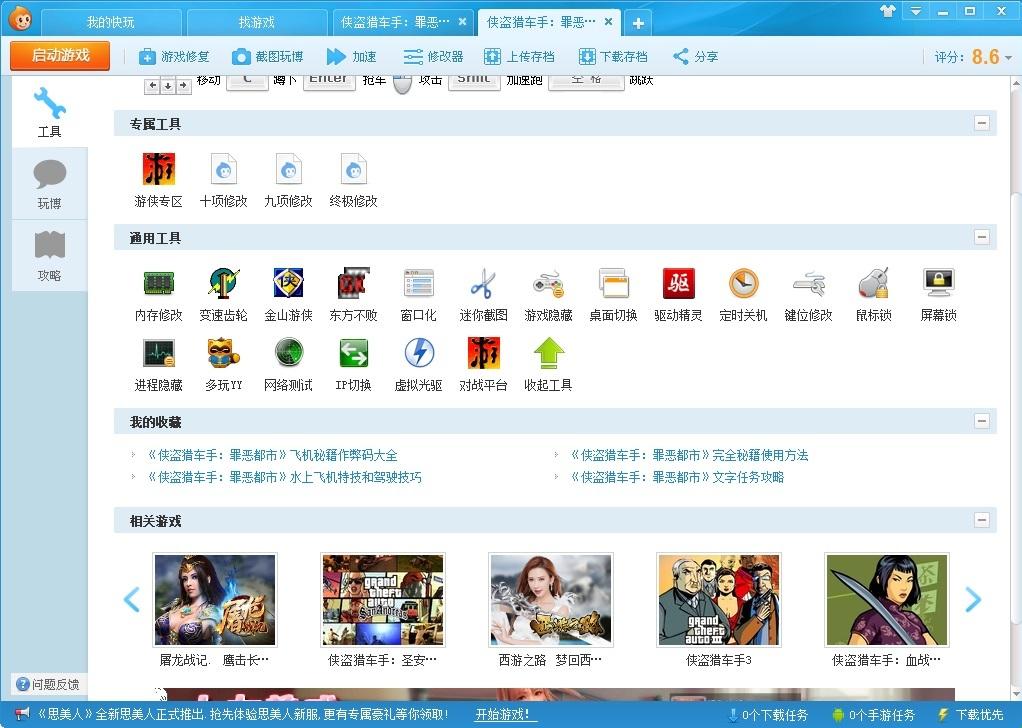
Task: Open the 十项修改 trainer in 专属工具
Action: tap(223, 180)
